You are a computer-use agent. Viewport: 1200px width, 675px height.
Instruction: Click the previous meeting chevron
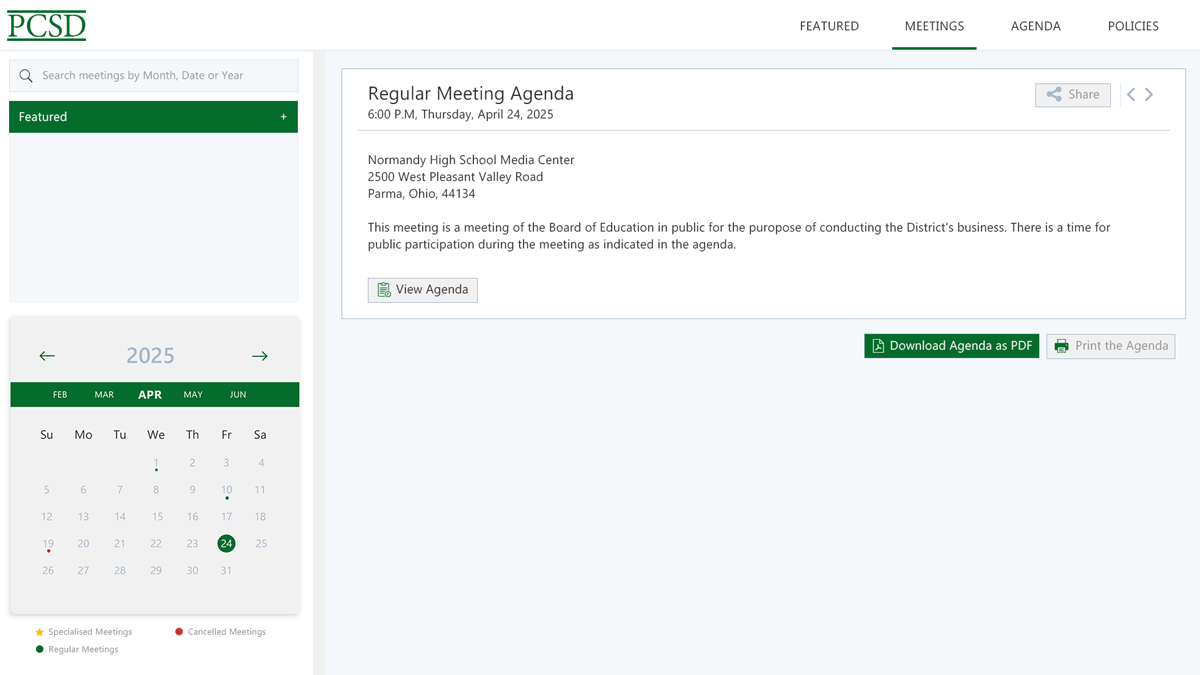pos(1131,94)
